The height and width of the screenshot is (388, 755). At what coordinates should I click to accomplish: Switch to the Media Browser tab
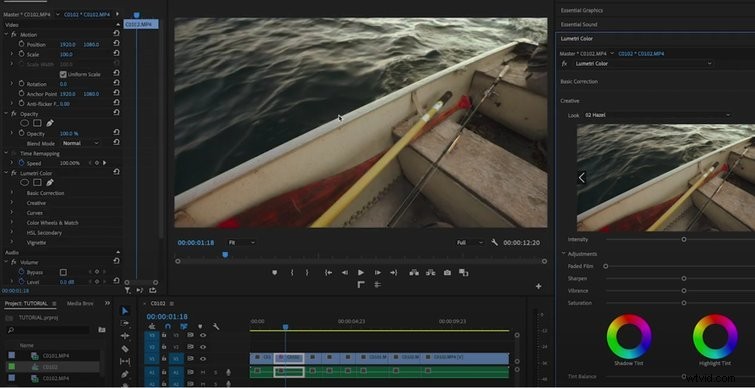click(x=80, y=304)
